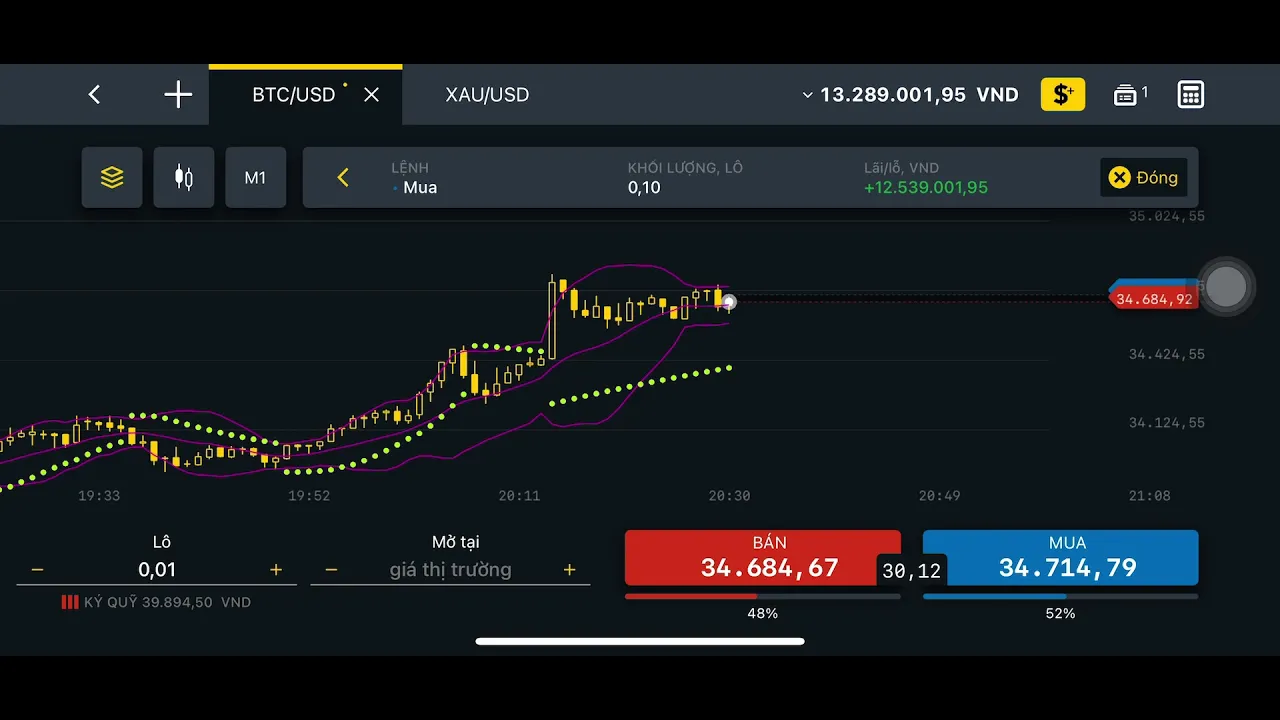Switch to the BTC/USD tab
Image resolution: width=1280 pixels, height=720 pixels.
[293, 95]
